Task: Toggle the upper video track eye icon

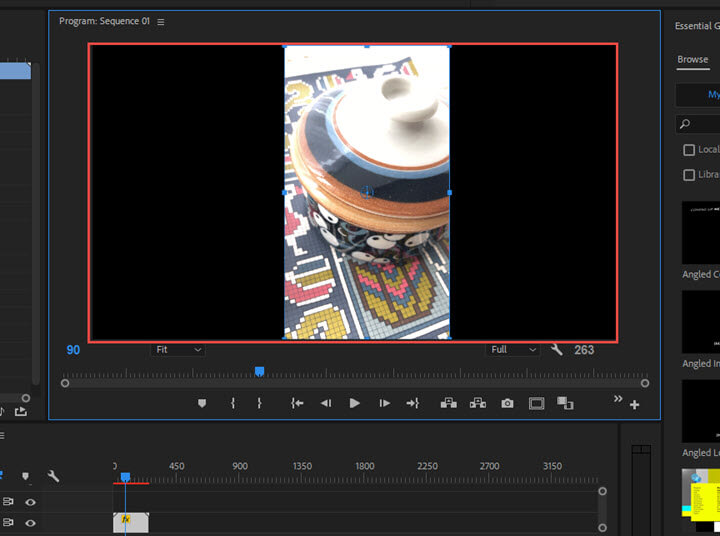Action: click(30, 502)
